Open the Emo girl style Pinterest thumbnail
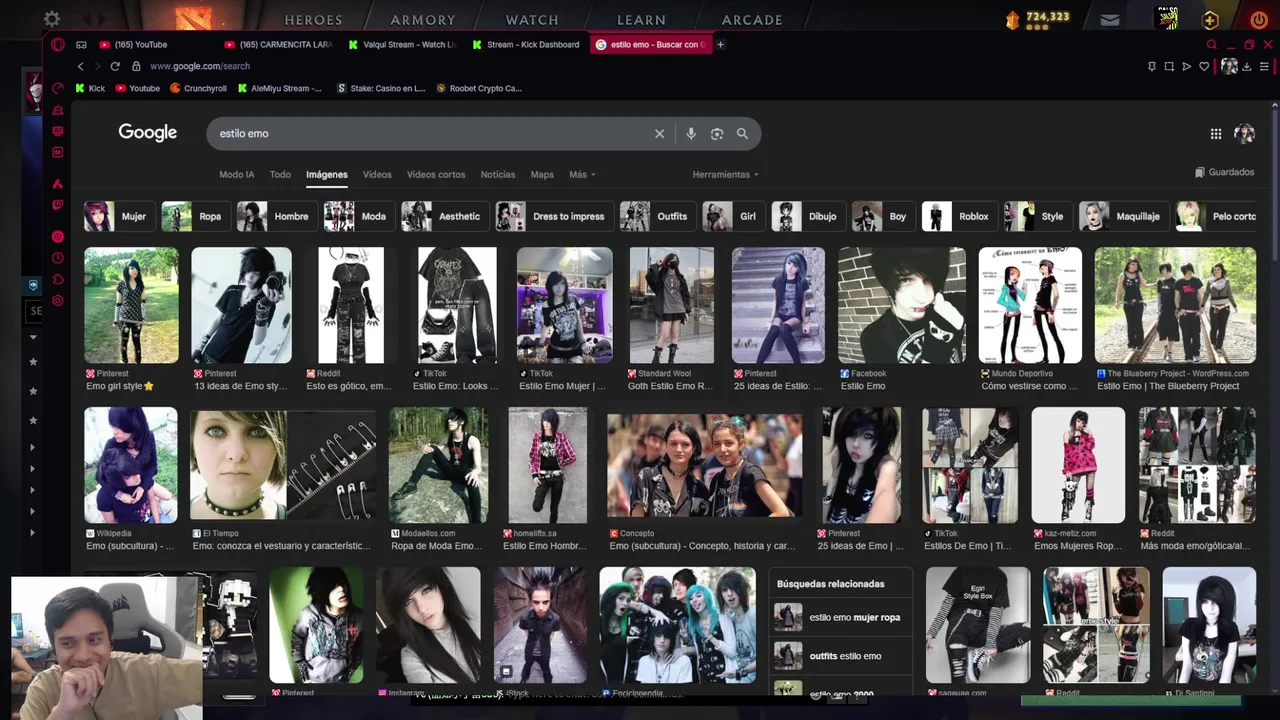The height and width of the screenshot is (720, 1280). [x=131, y=305]
